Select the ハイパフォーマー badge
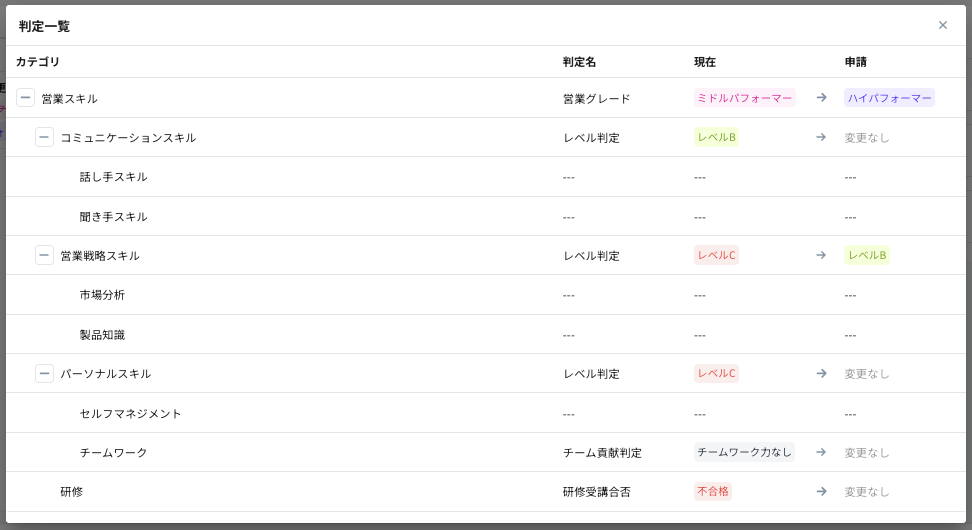This screenshot has height=530, width=972. click(889, 98)
